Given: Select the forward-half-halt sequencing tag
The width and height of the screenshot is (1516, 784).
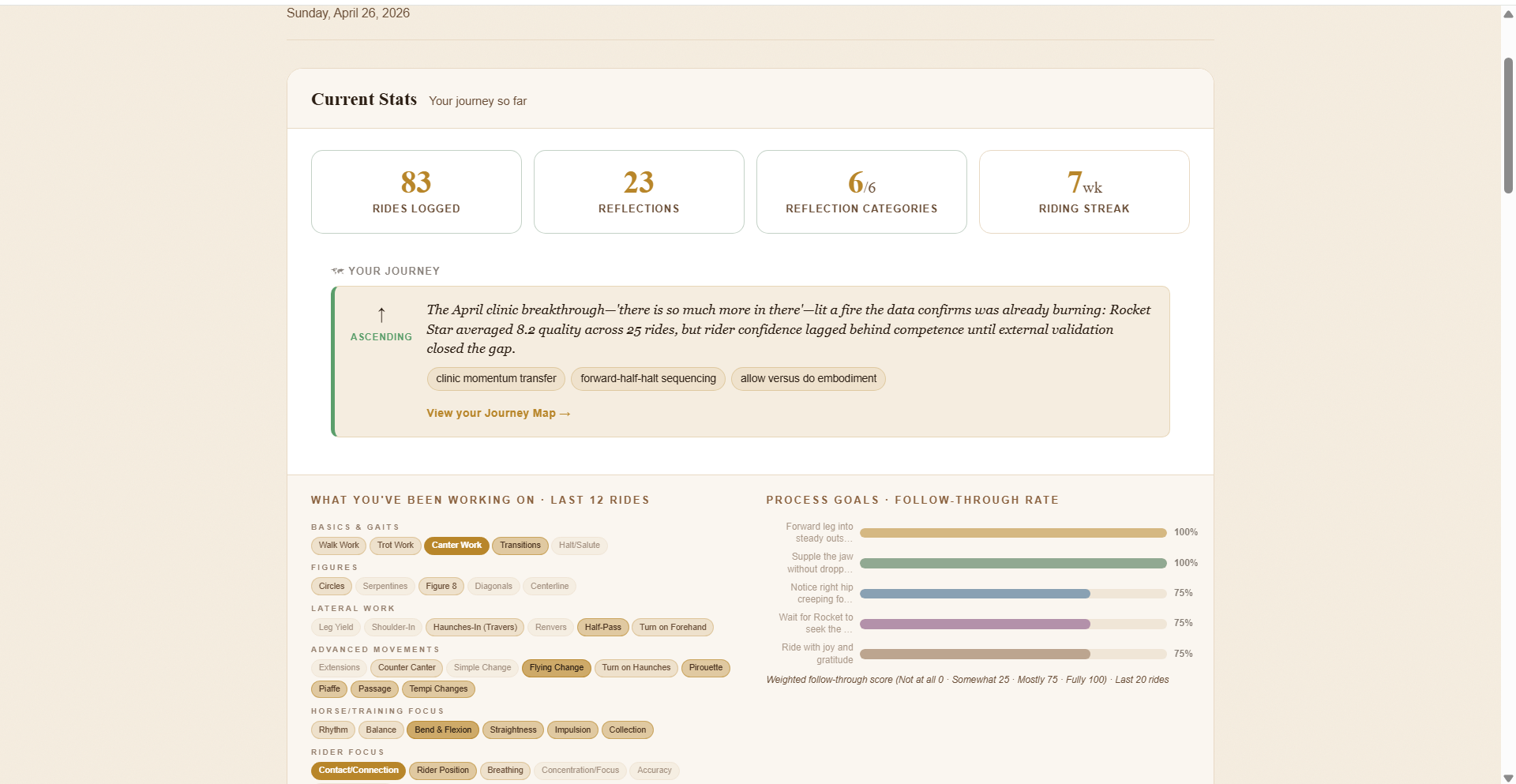Looking at the screenshot, I should (648, 379).
